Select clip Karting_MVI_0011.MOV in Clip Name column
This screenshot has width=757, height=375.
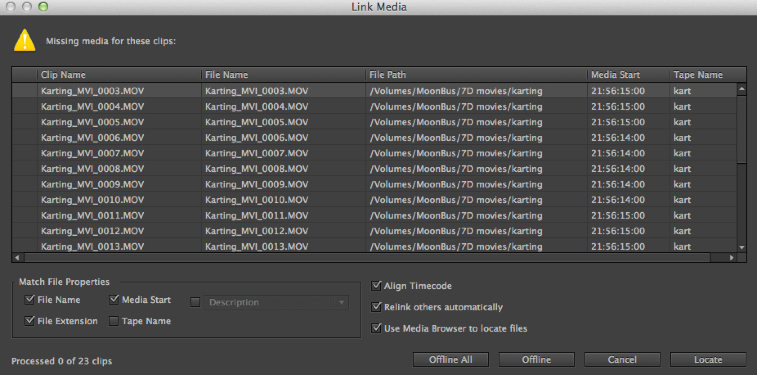click(92, 215)
